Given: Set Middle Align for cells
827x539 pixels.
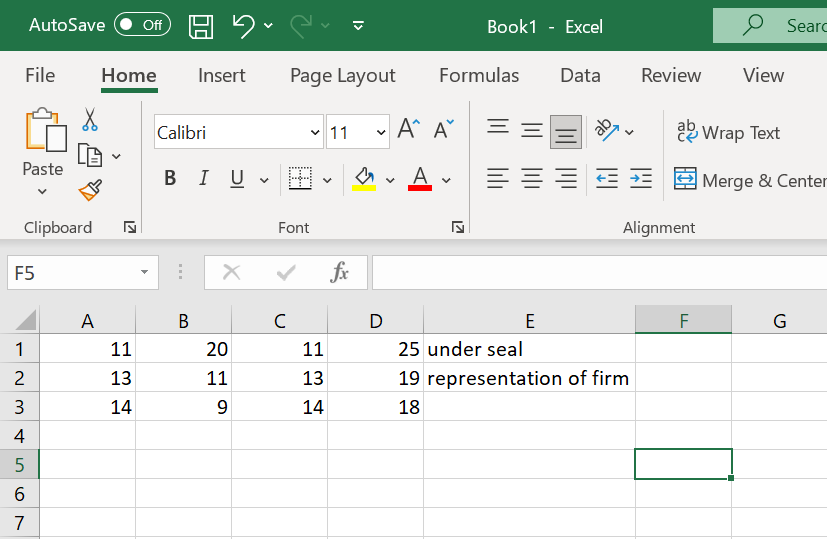Looking at the screenshot, I should [x=532, y=130].
